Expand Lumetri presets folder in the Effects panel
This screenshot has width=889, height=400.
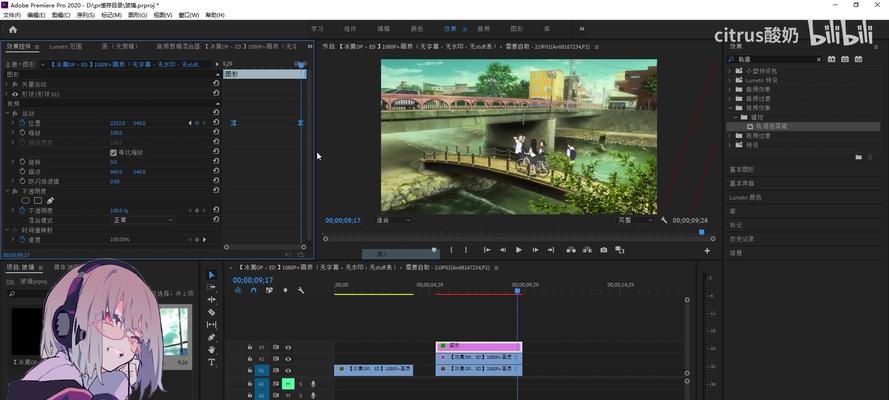pyautogui.click(x=730, y=80)
